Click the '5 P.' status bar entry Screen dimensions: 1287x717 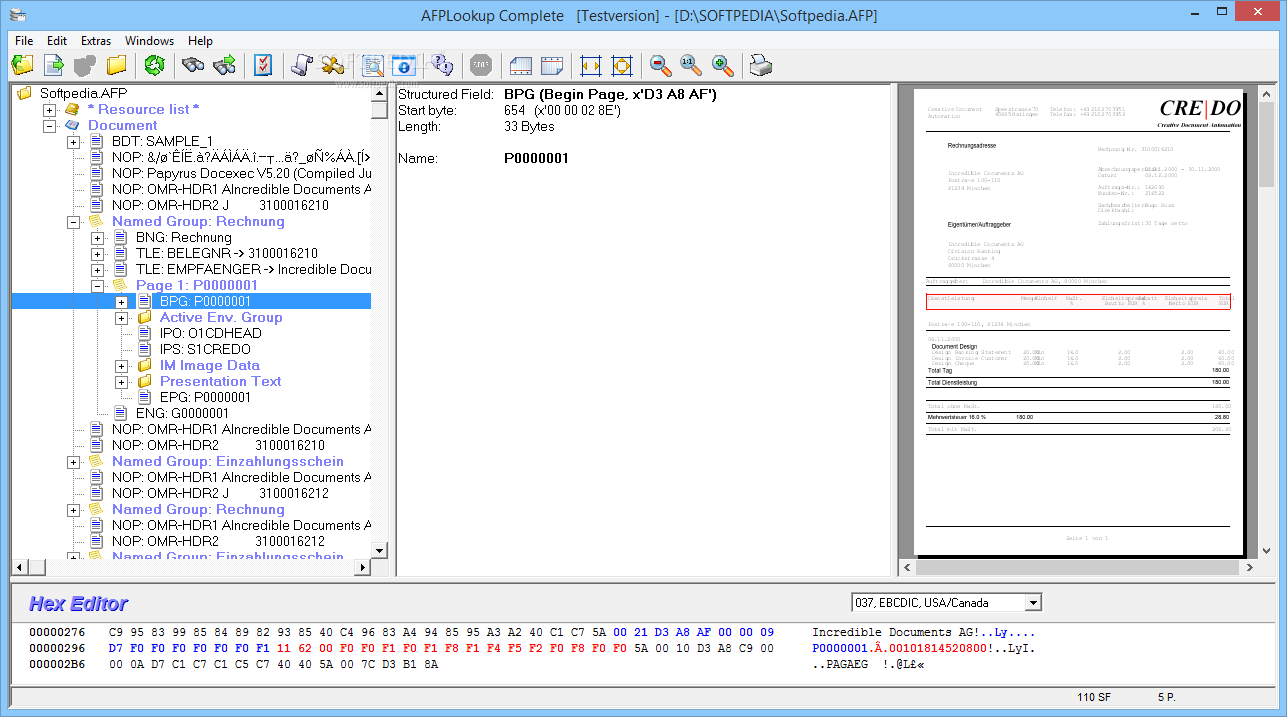(x=1167, y=697)
